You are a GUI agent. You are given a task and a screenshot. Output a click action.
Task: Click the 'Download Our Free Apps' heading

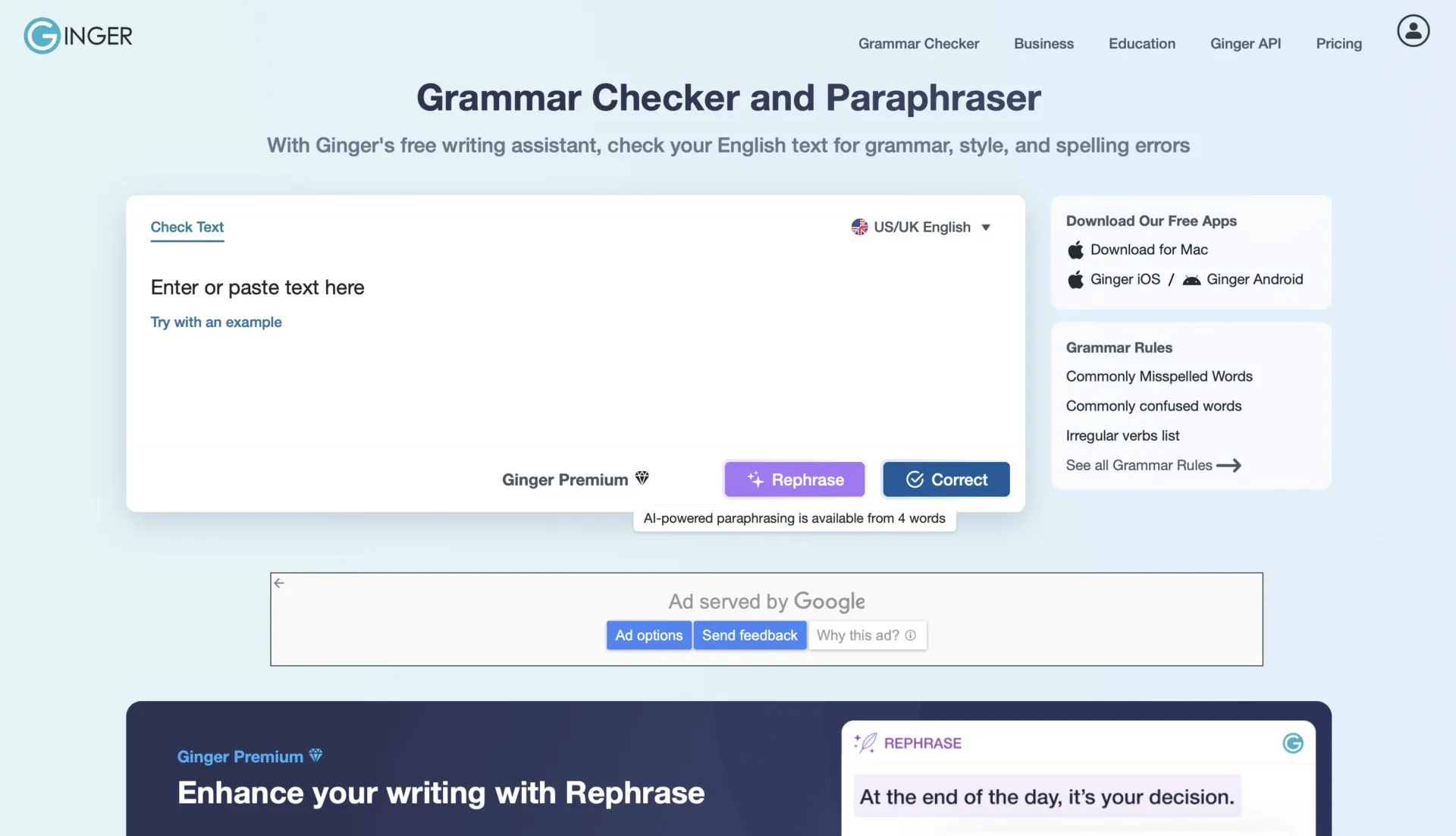pyautogui.click(x=1151, y=221)
